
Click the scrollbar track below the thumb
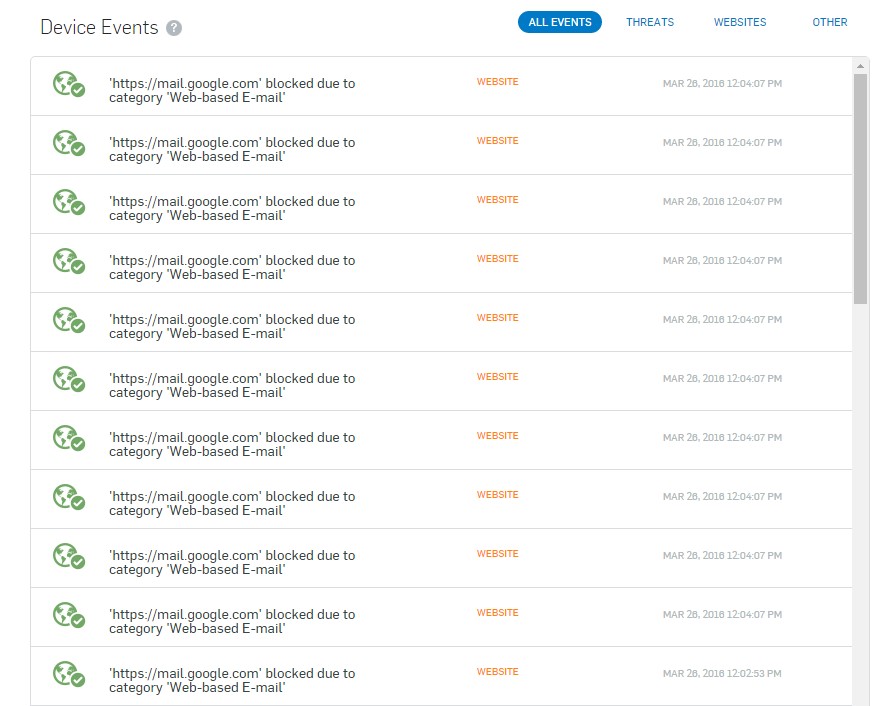[x=860, y=505]
